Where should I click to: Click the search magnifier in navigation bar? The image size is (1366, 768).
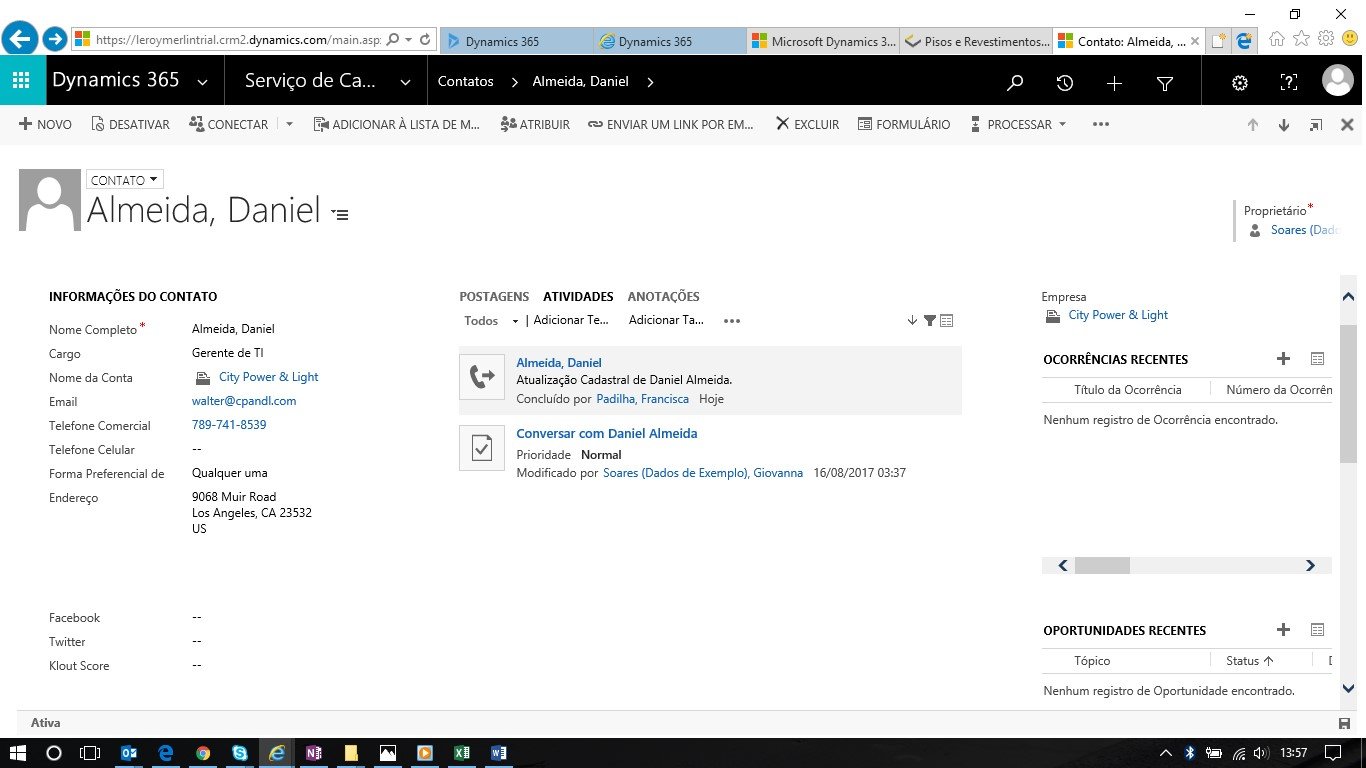1015,83
